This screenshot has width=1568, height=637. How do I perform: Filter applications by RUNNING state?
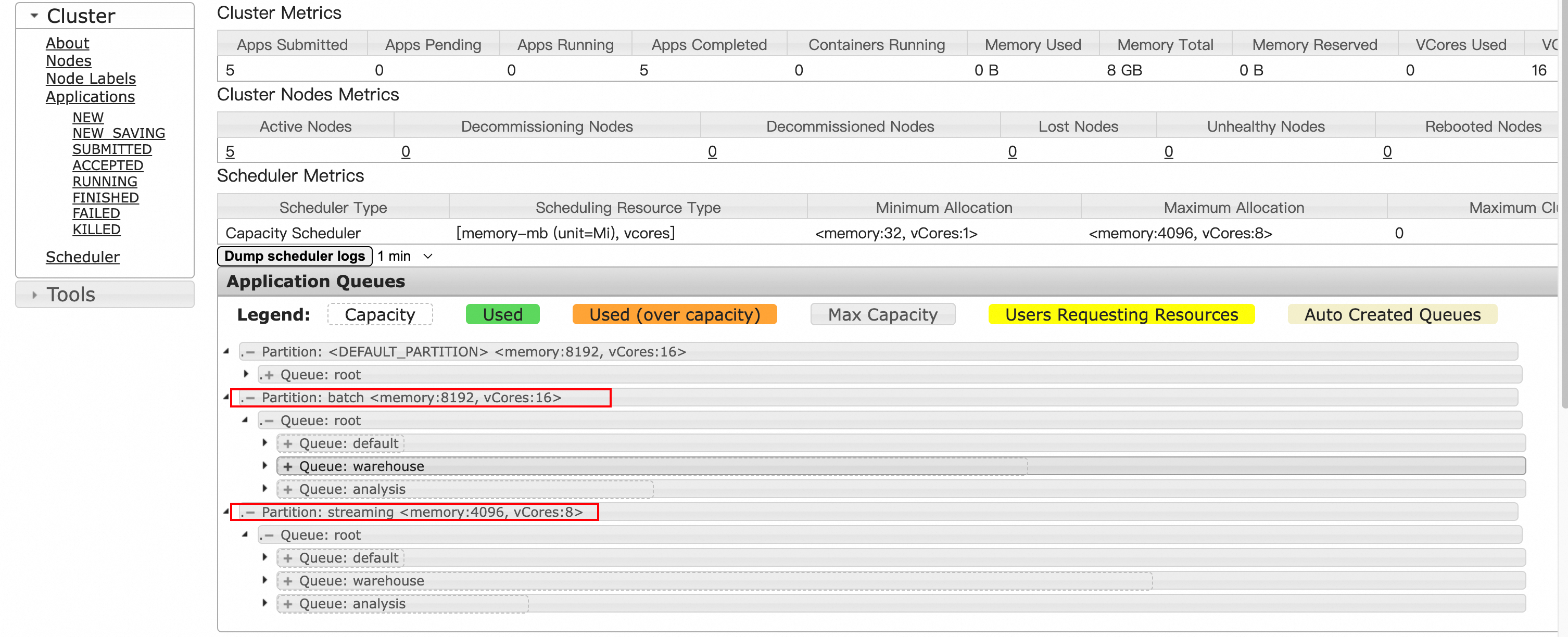pyautogui.click(x=105, y=181)
